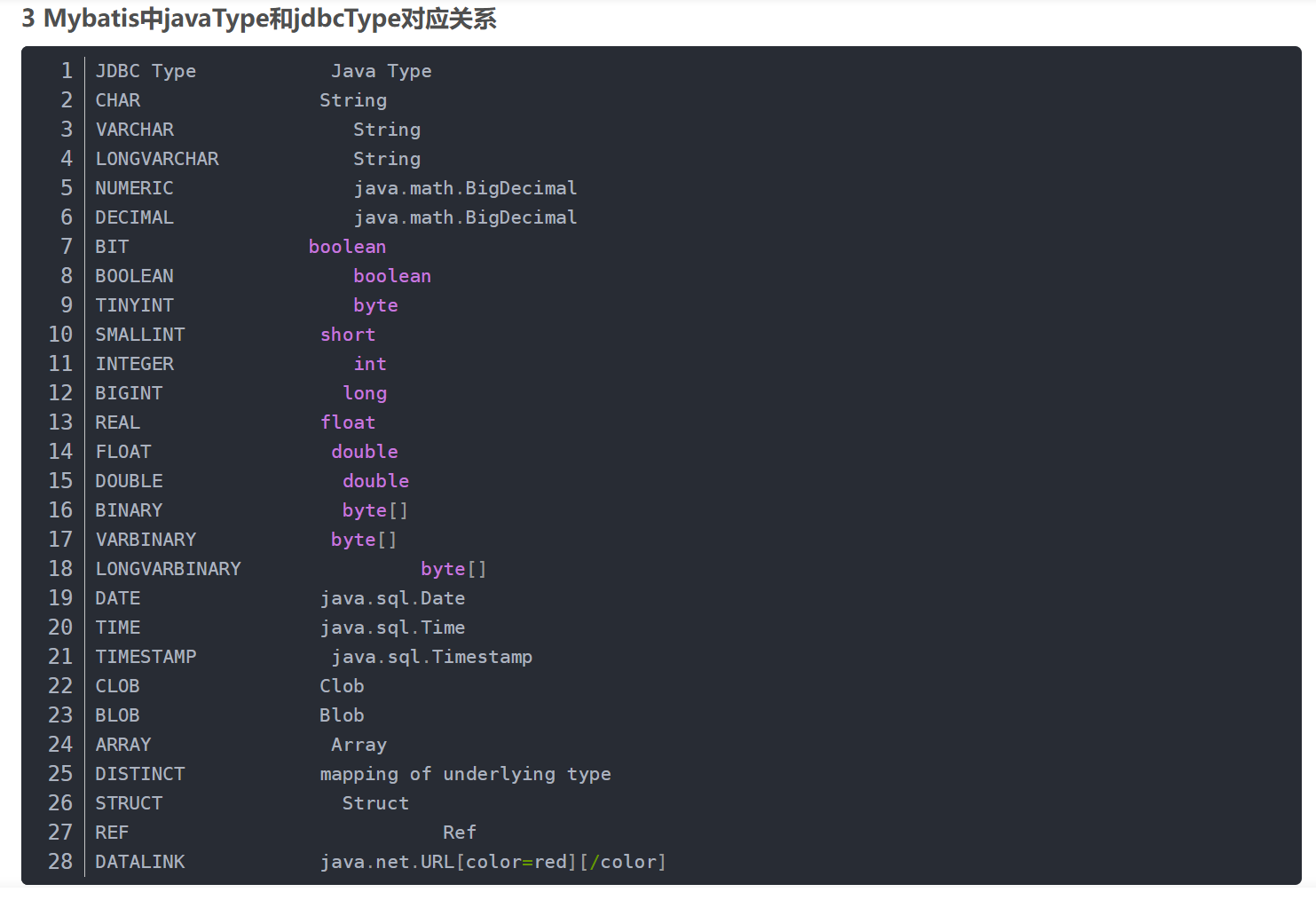Image resolution: width=1316 pixels, height=900 pixels.
Task: Click the 'REF' JDBC type on line 27
Action: pyautogui.click(x=113, y=833)
